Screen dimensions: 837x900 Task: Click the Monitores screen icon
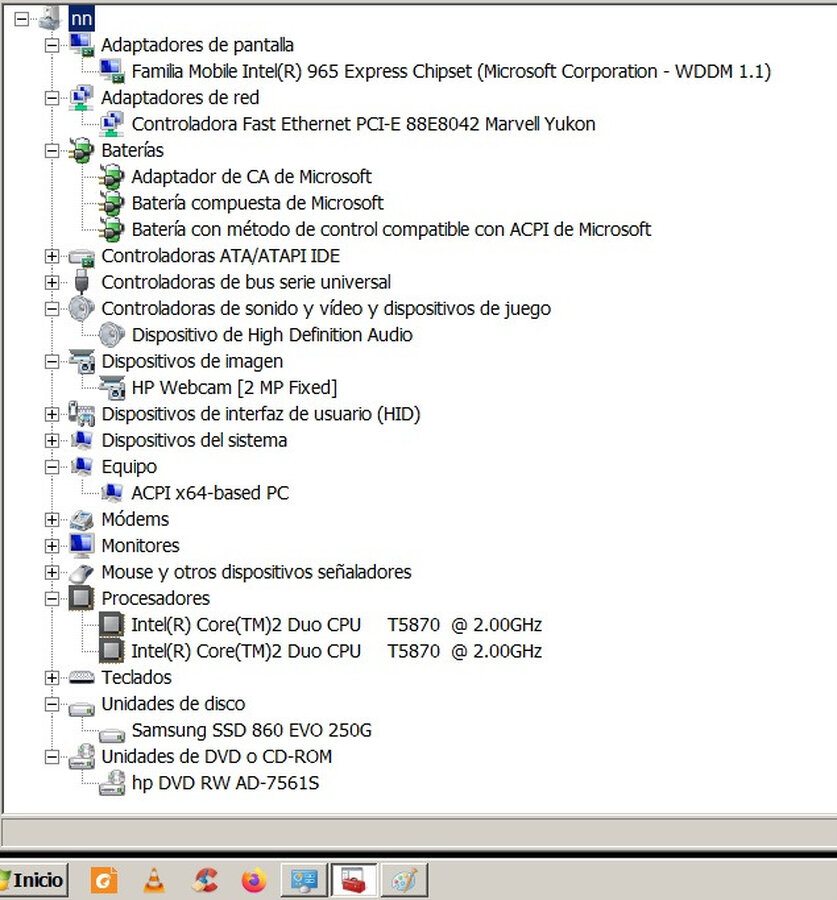(82, 545)
